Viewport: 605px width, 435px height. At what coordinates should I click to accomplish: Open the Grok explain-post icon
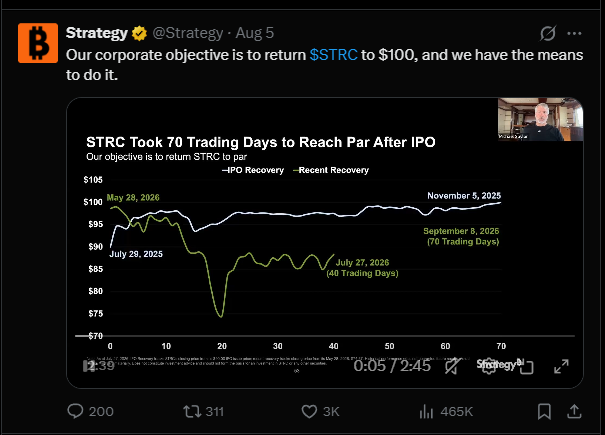coord(548,34)
